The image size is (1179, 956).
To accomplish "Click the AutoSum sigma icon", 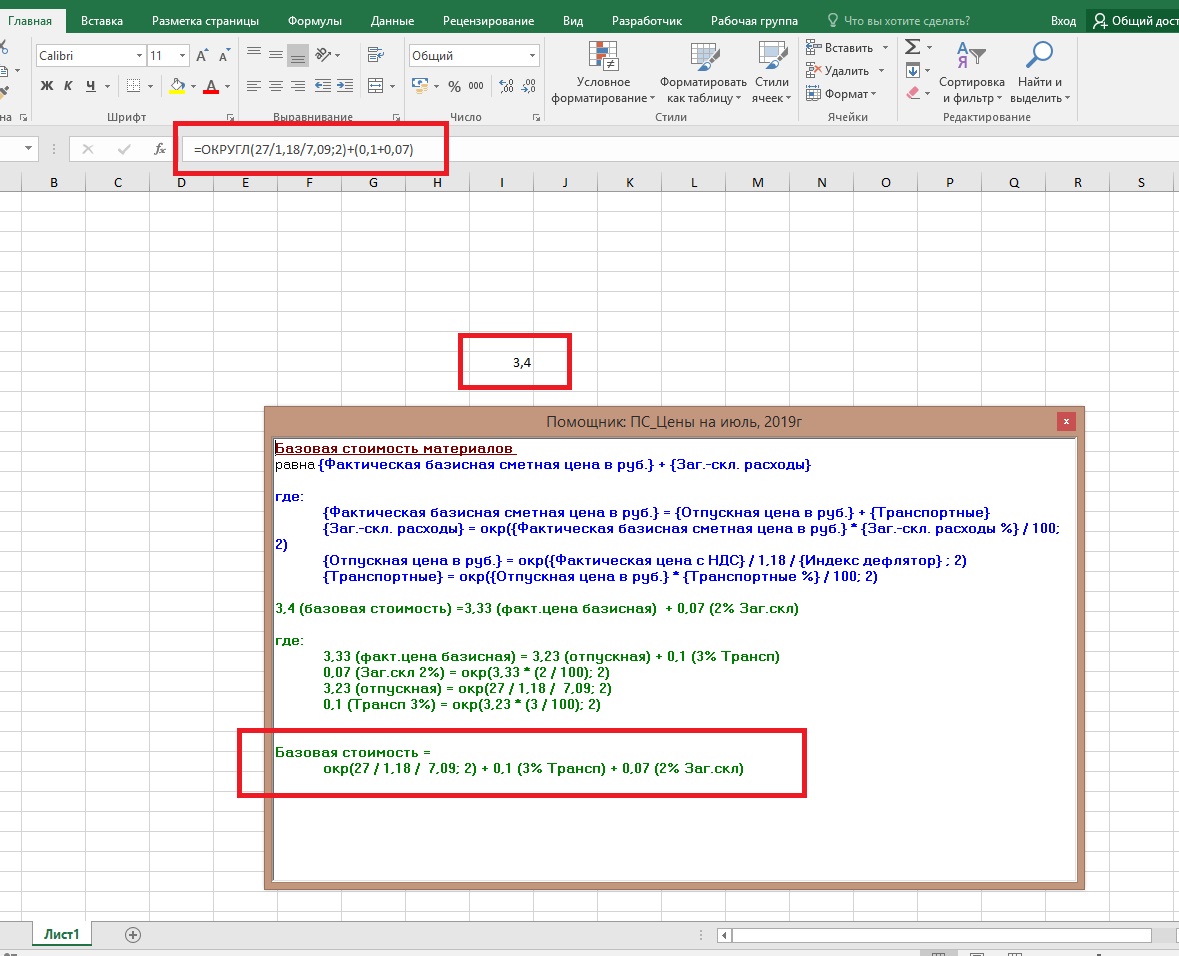I will 913,47.
